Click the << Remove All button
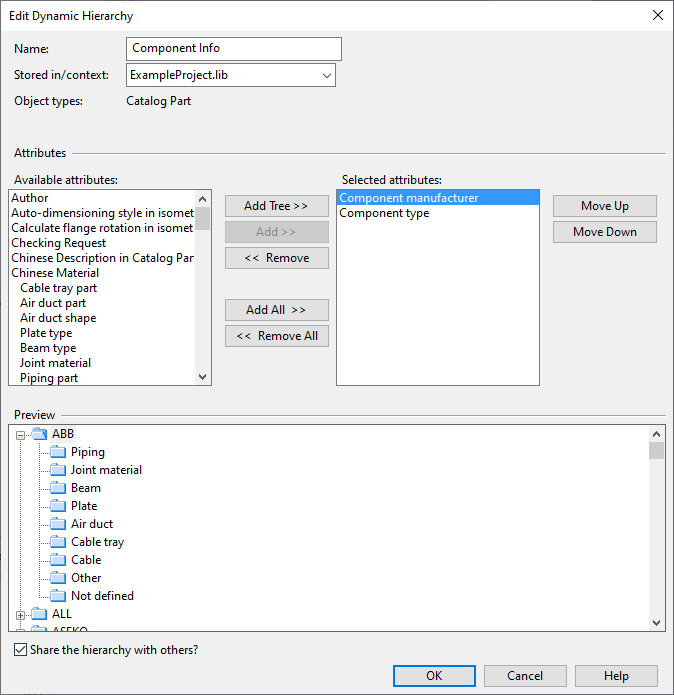The width and height of the screenshot is (674, 695). [x=277, y=336]
